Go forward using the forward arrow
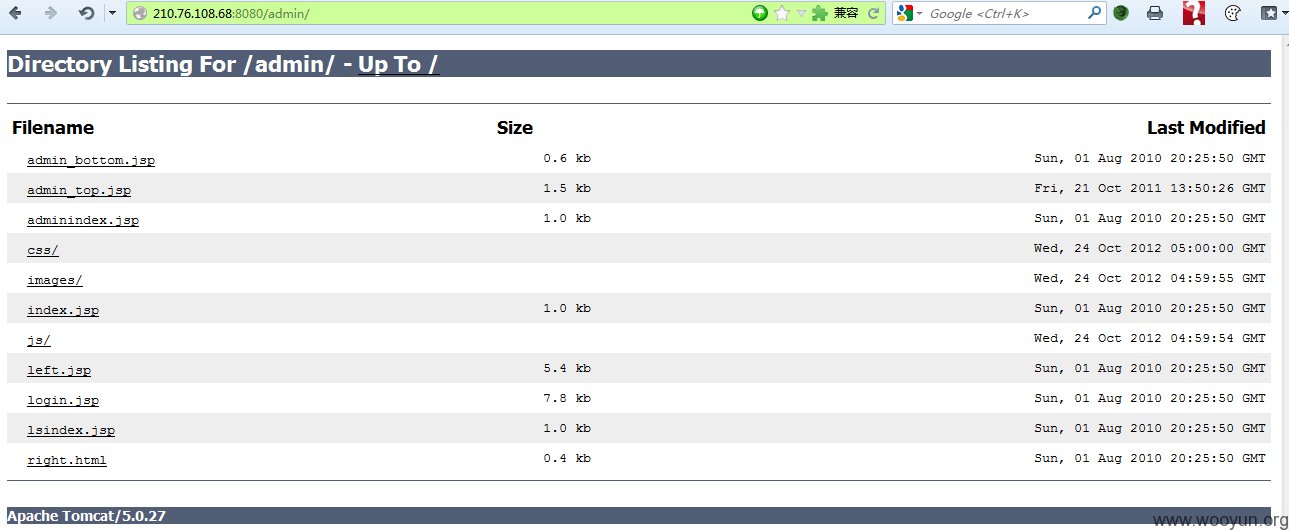 (x=50, y=13)
